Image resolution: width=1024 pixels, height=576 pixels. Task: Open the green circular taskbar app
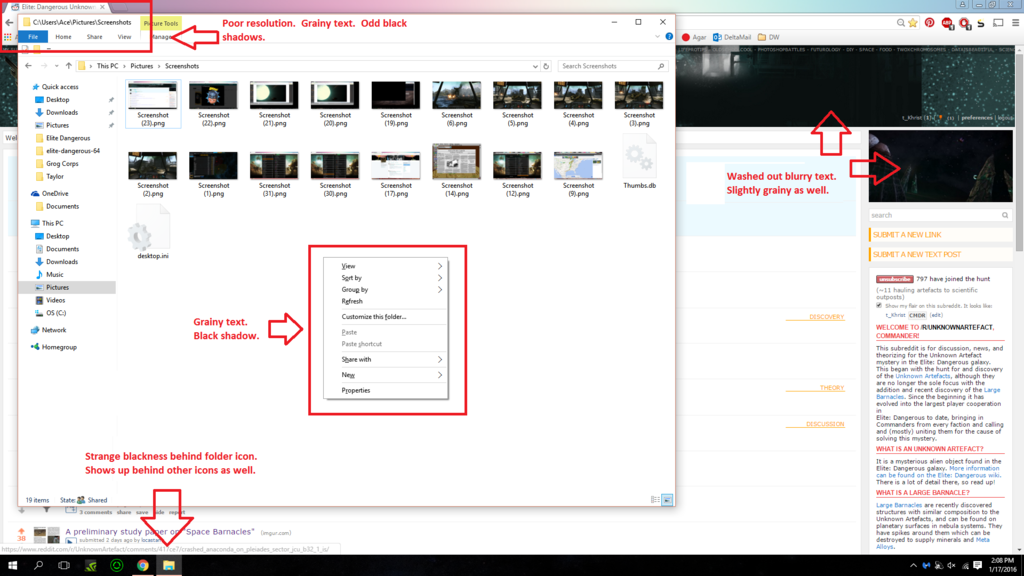pyautogui.click(x=116, y=566)
